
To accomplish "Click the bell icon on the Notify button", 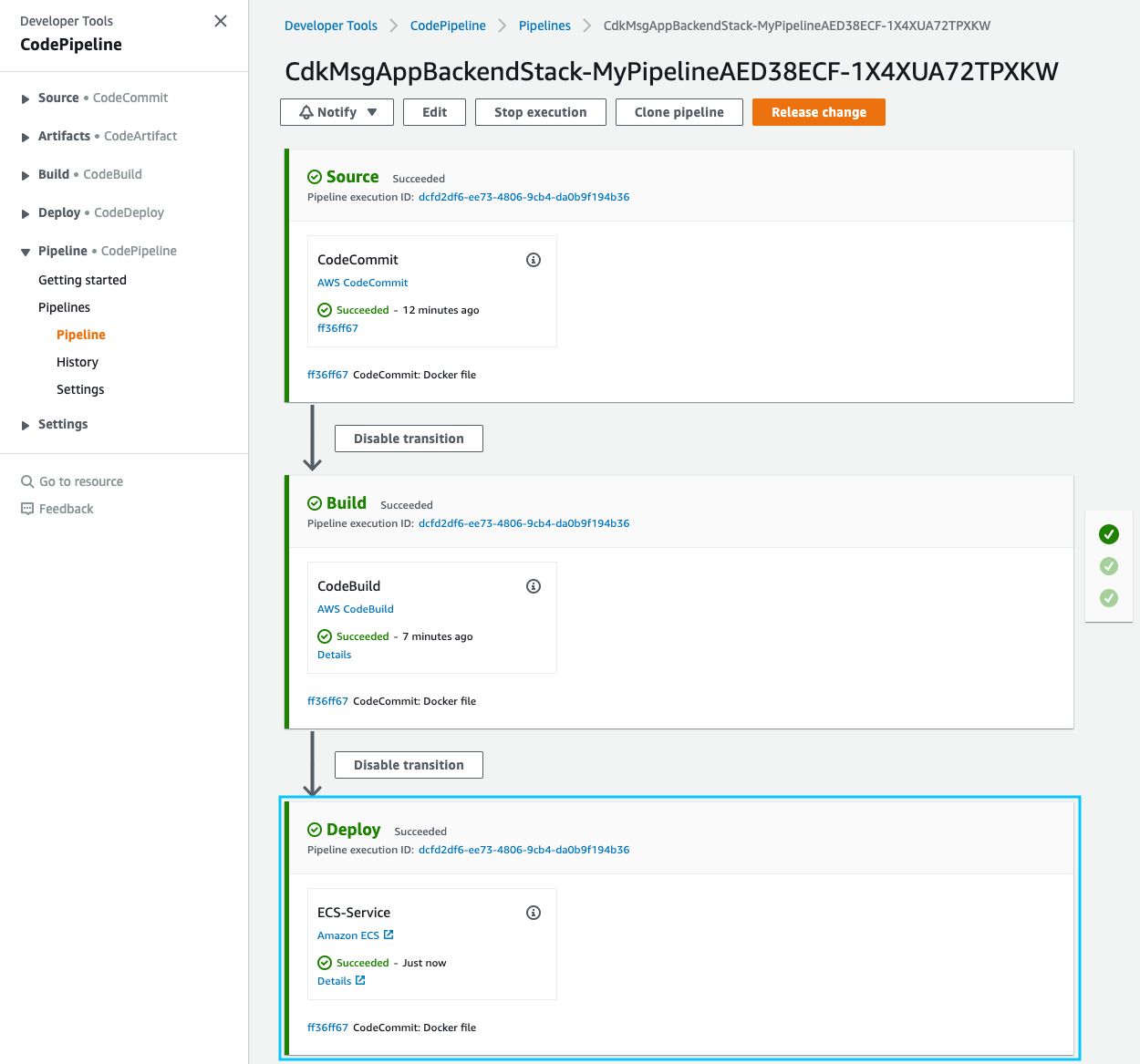I will pyautogui.click(x=306, y=111).
